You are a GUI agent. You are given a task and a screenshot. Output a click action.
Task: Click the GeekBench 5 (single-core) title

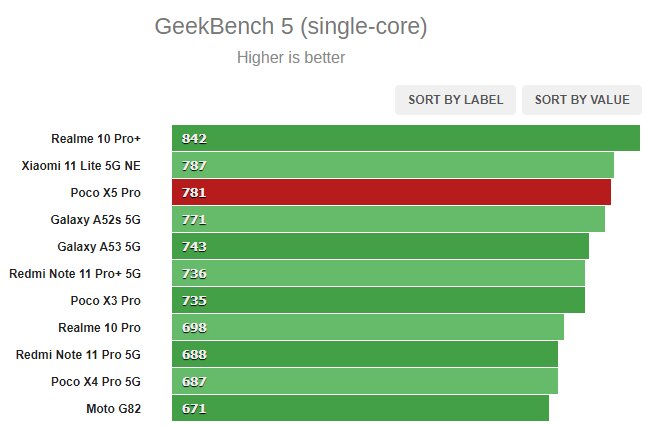[x=291, y=27]
